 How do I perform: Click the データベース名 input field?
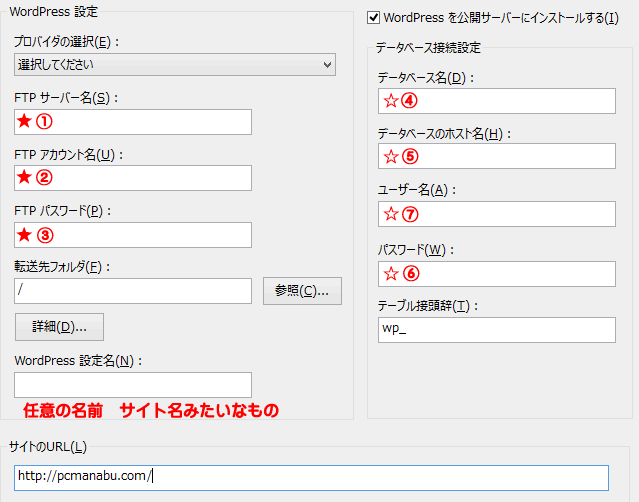tap(497, 101)
